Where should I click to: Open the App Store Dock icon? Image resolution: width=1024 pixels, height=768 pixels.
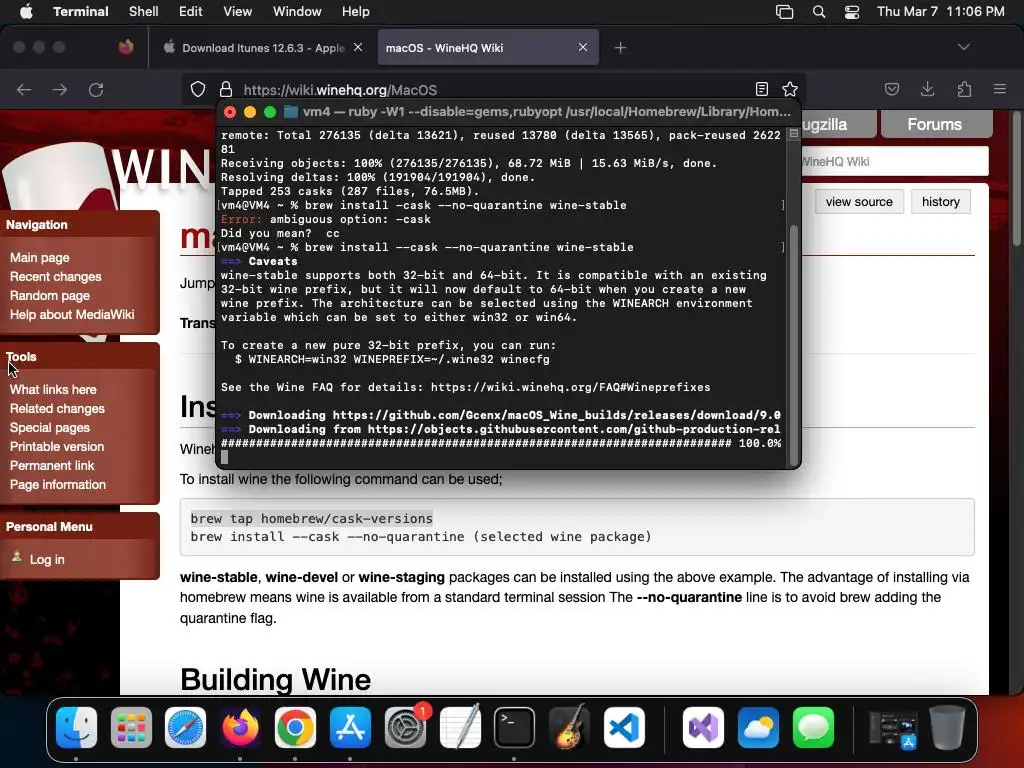[x=350, y=728]
